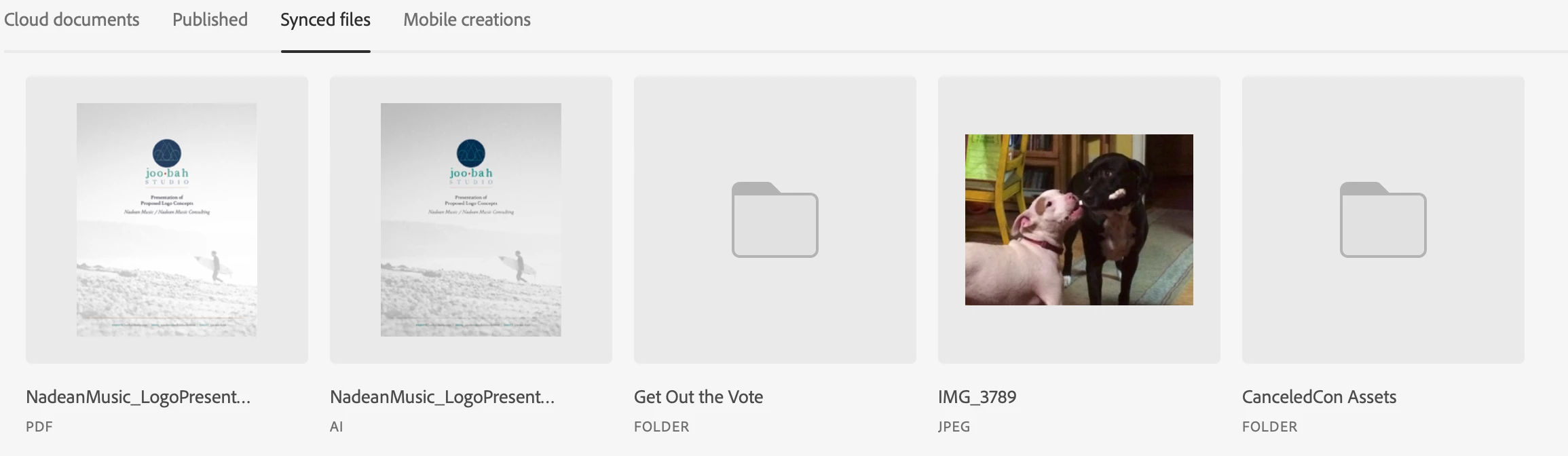
Task: Click the NadeanMusic_LogoPresent name above AI
Action: pyautogui.click(x=443, y=397)
